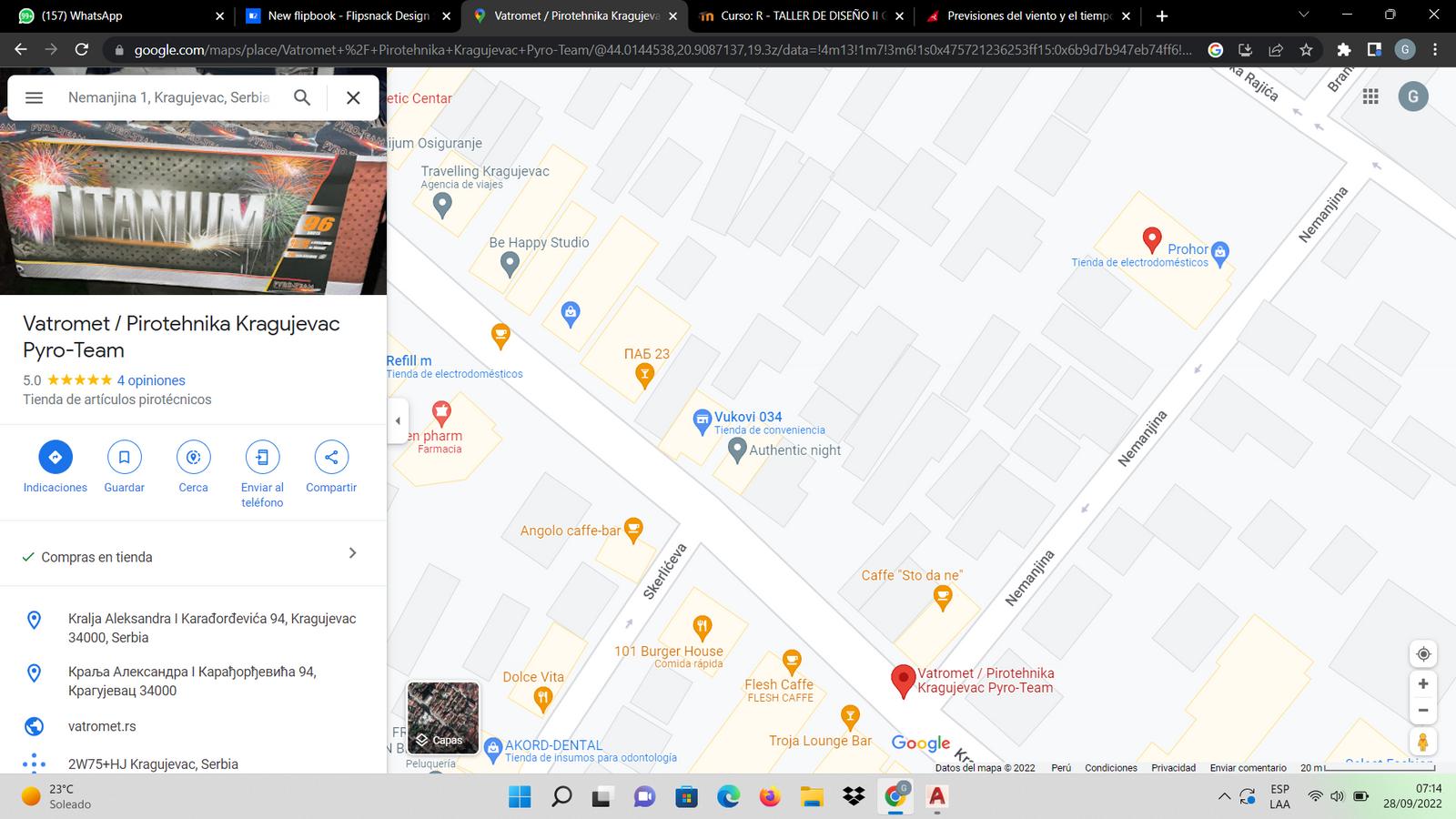The height and width of the screenshot is (819, 1456).
Task: Click Enviar comentario footer link
Action: (x=1249, y=768)
